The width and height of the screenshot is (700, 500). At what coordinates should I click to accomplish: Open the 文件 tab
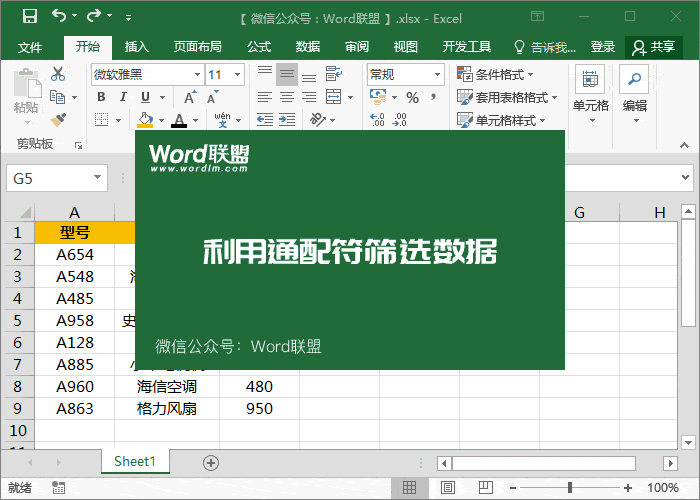pos(30,47)
